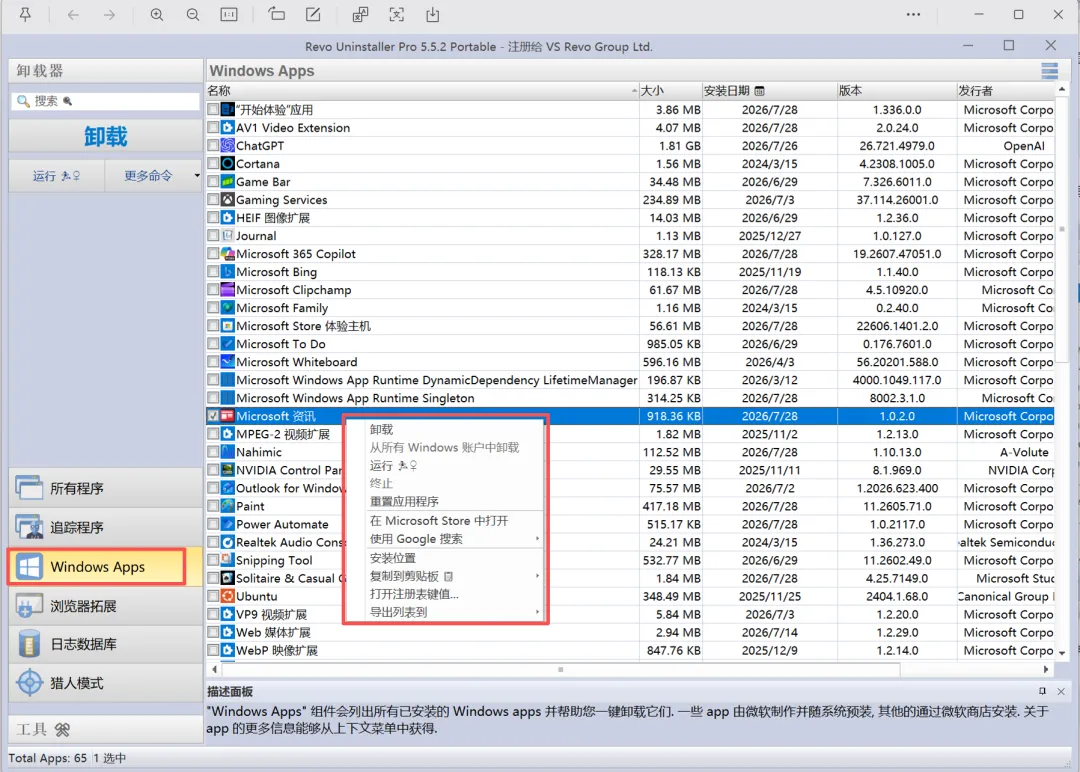This screenshot has width=1080, height=772.
Task: Check the box for Cortana
Action: (x=213, y=163)
